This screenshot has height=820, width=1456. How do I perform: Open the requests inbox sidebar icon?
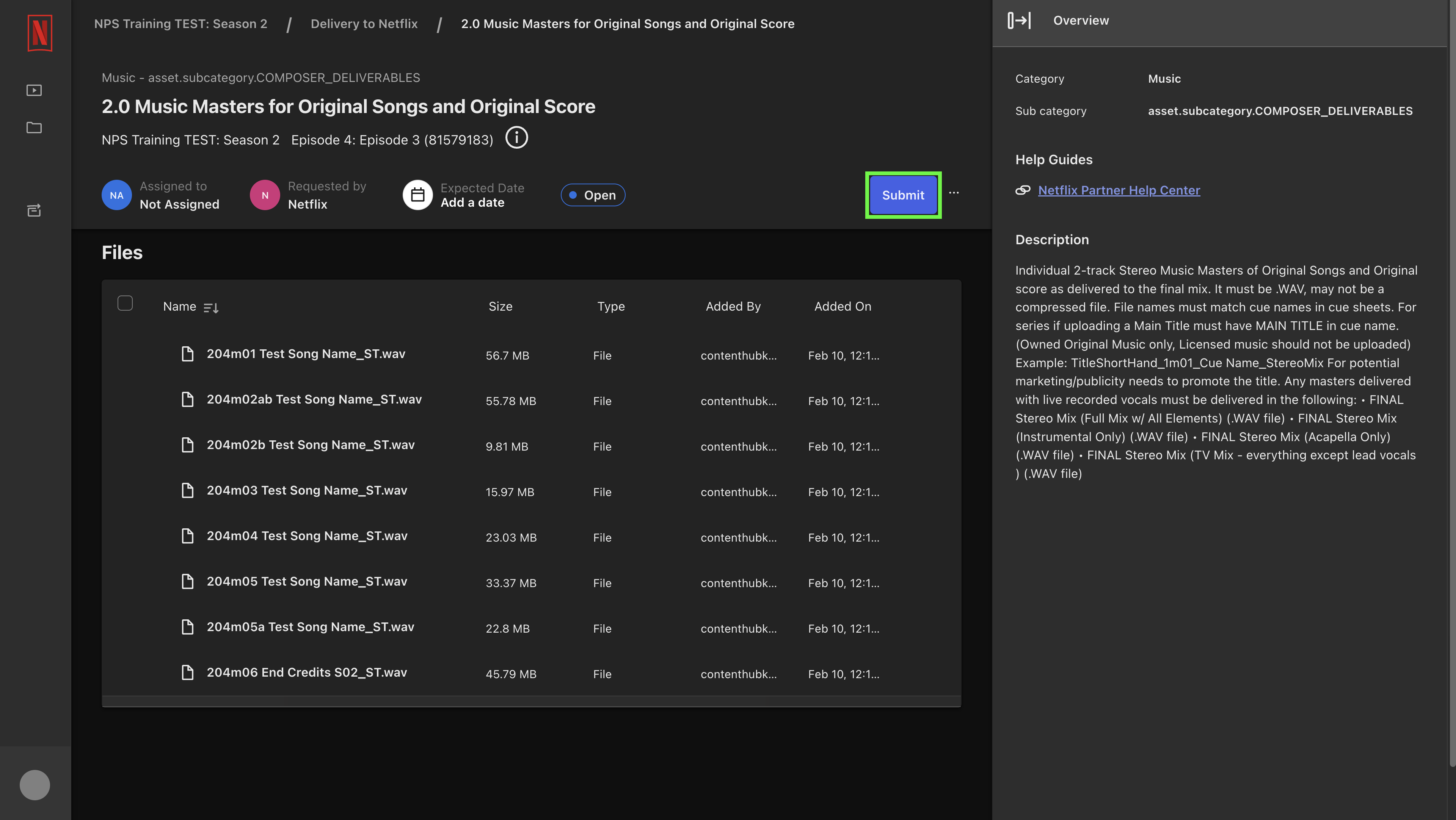tap(34, 210)
